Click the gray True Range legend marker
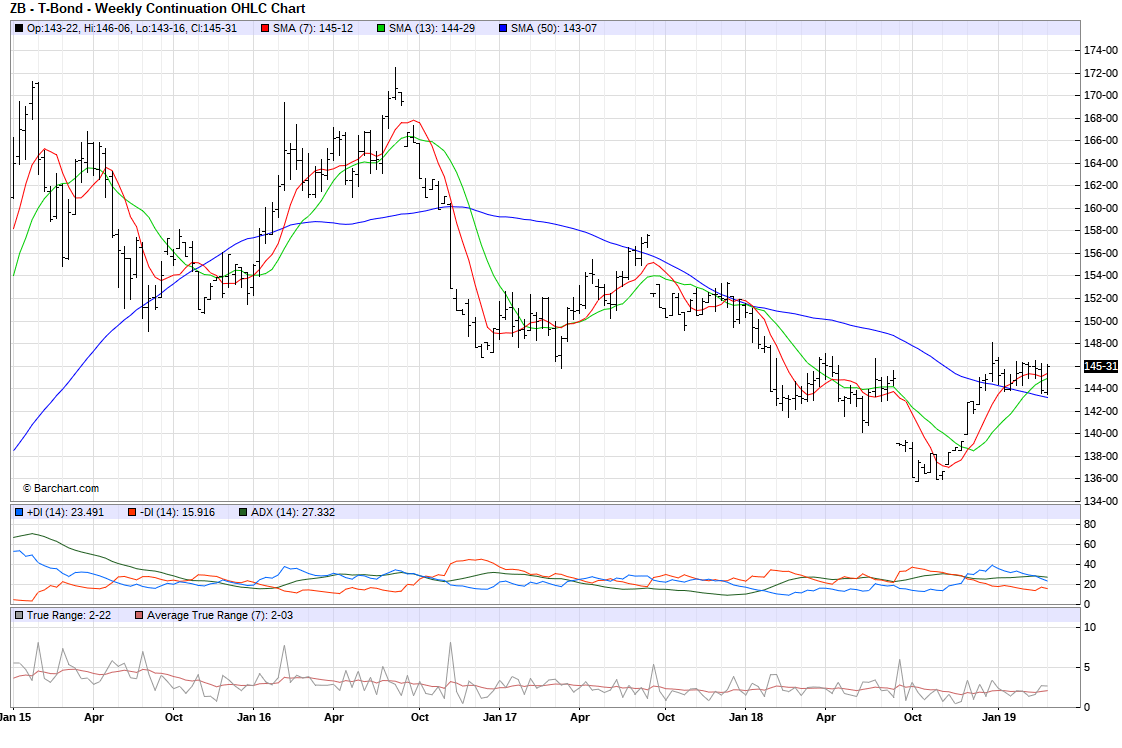The height and width of the screenshot is (748, 1122). click(19, 615)
